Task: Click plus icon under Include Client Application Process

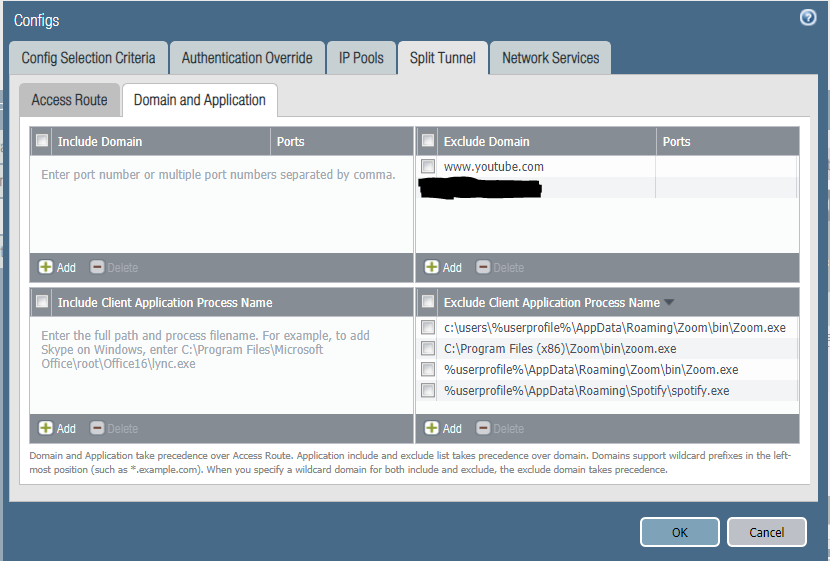Action: click(46, 428)
